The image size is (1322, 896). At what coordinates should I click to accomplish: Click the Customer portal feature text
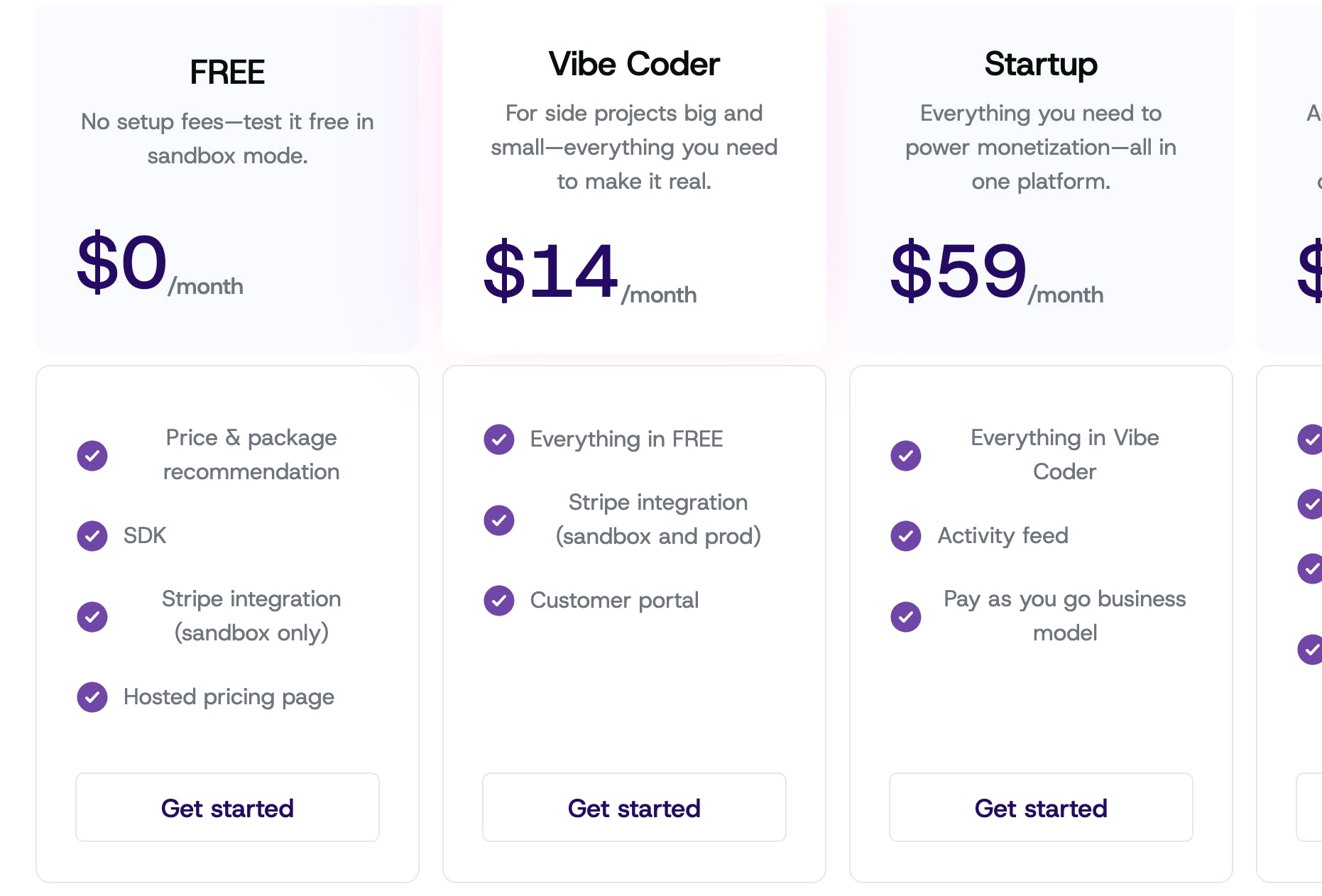[x=614, y=601]
